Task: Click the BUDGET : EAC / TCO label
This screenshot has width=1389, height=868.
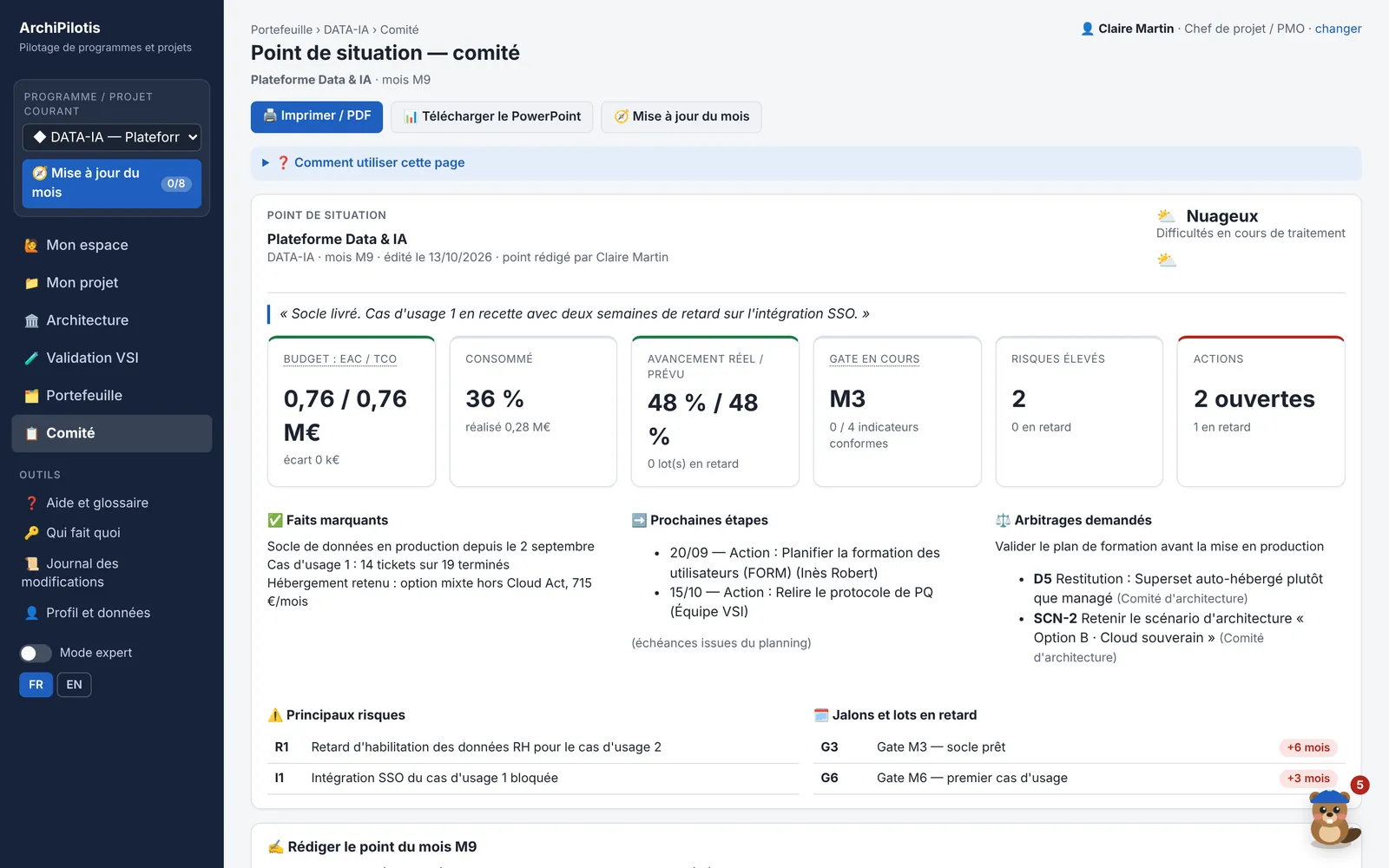Action: 340,358
